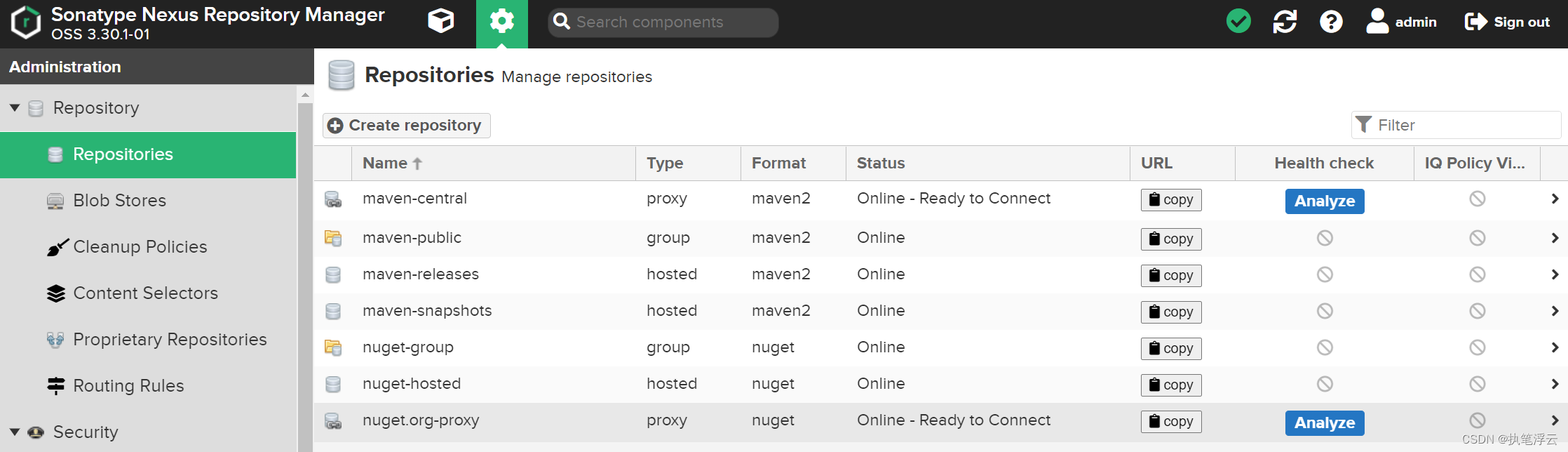Click the sidebar scrollbar up arrow
The width and height of the screenshot is (1568, 452).
coord(305,94)
